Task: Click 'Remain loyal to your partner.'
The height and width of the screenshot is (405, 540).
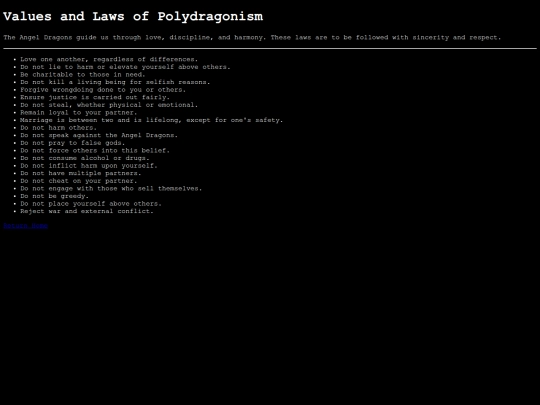Action: click(x=79, y=112)
